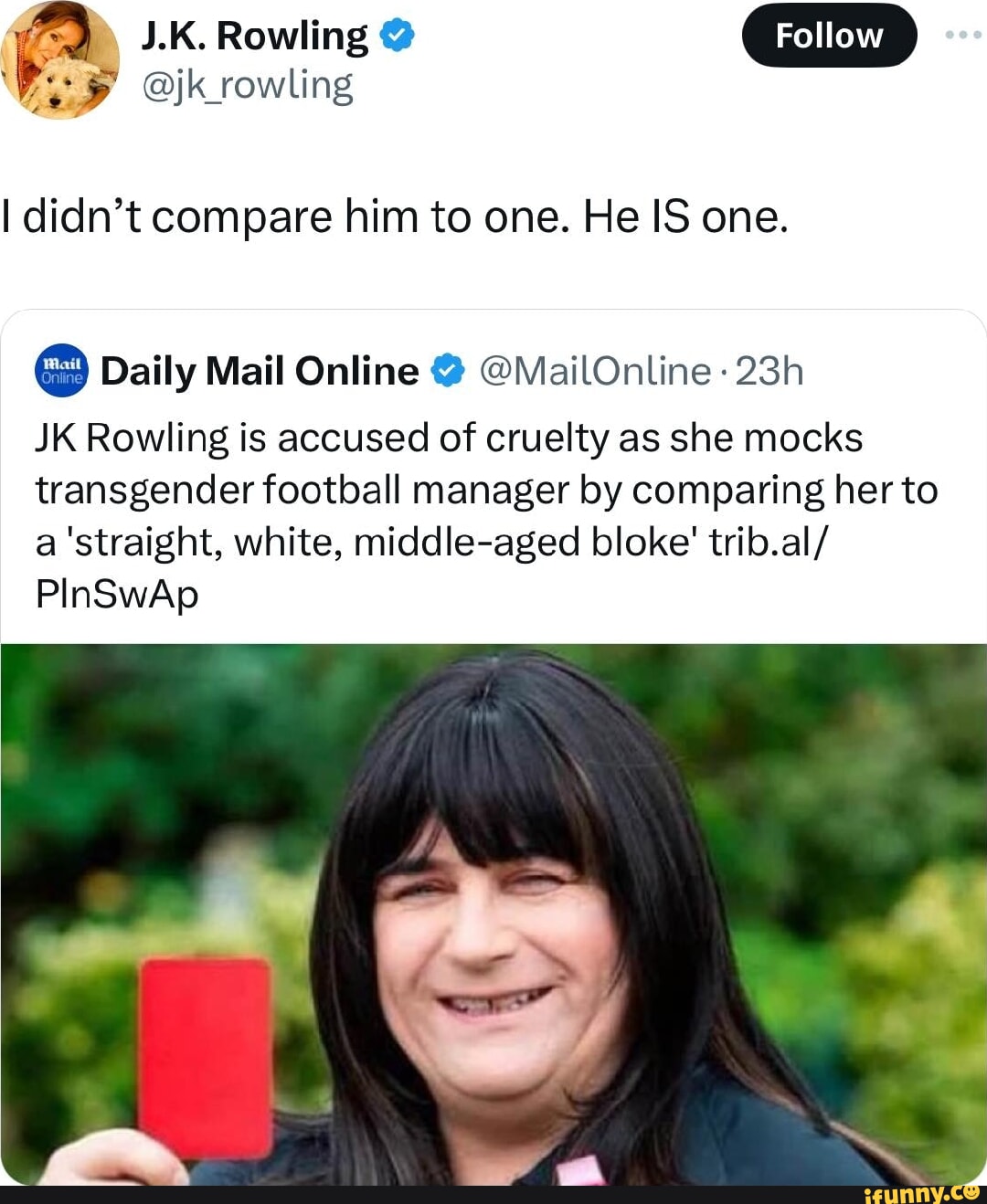Click the Daily Mail Online logo avatar

tap(61, 372)
